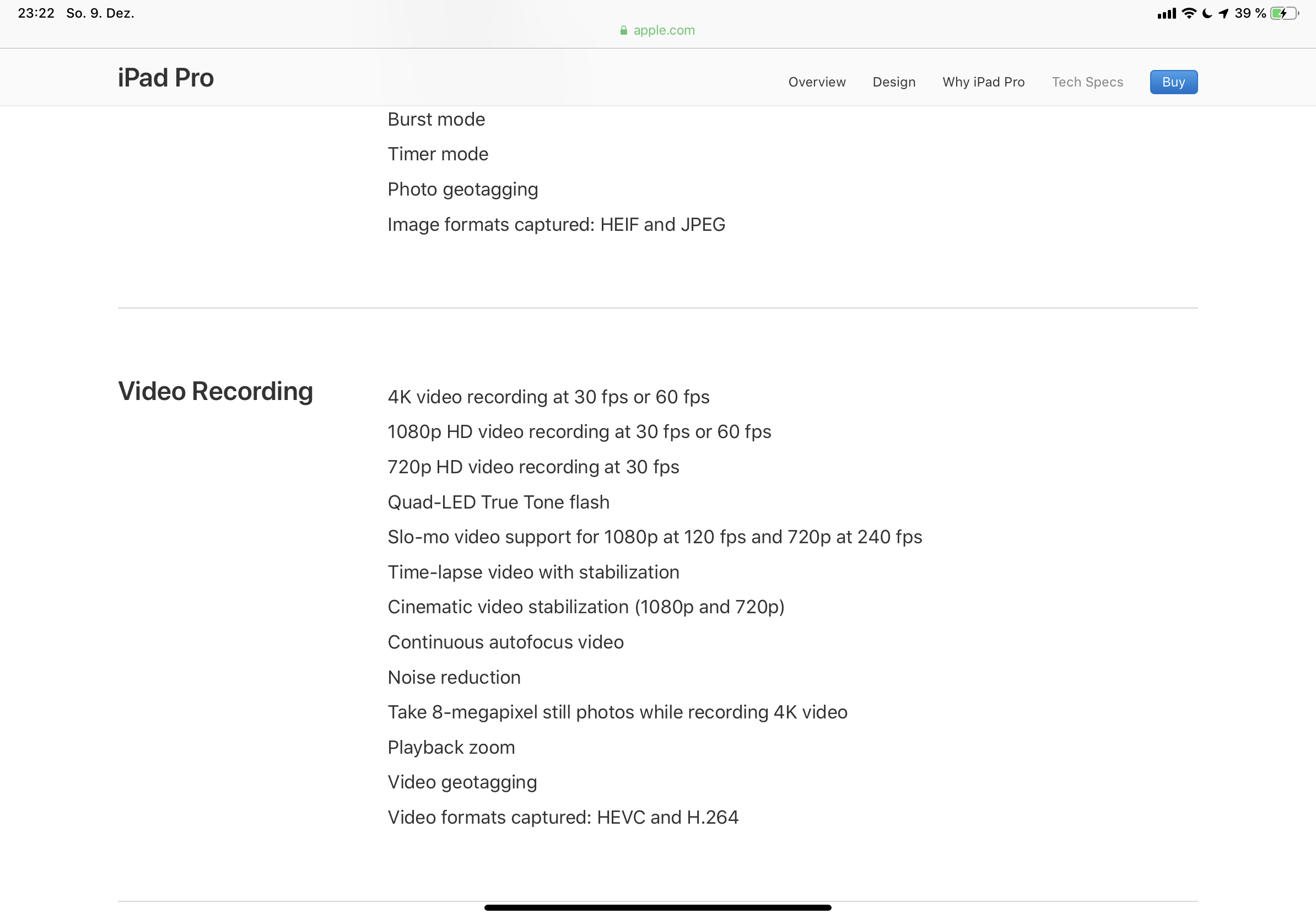Viewport: 1316px width, 919px height.
Task: Tap the 39 % battery percentage
Action: [x=1250, y=13]
